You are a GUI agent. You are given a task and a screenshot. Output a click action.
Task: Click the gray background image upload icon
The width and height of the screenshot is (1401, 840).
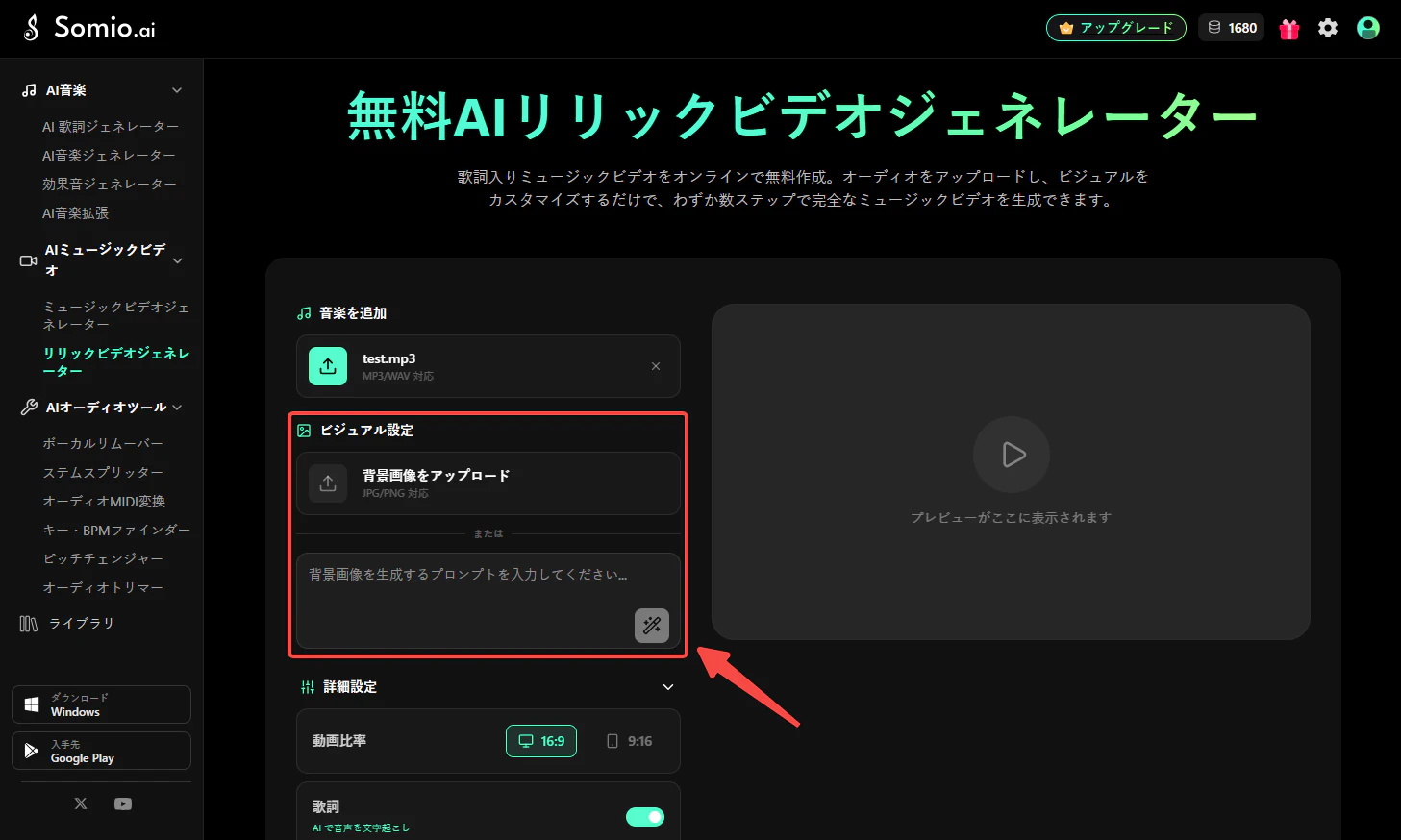click(x=328, y=483)
